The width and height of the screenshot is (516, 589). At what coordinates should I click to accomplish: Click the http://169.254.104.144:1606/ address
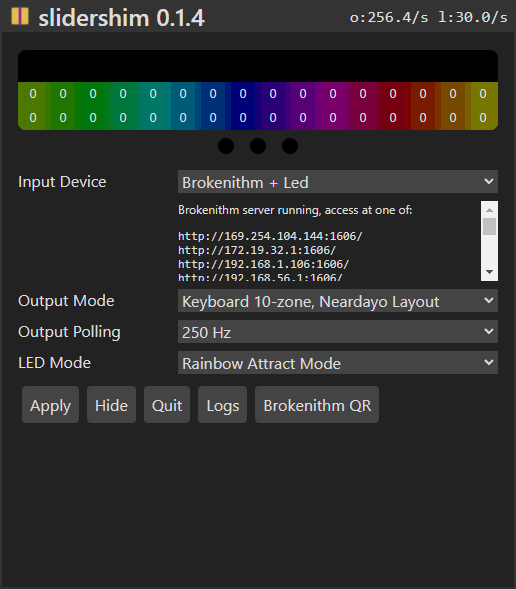(x=270, y=236)
